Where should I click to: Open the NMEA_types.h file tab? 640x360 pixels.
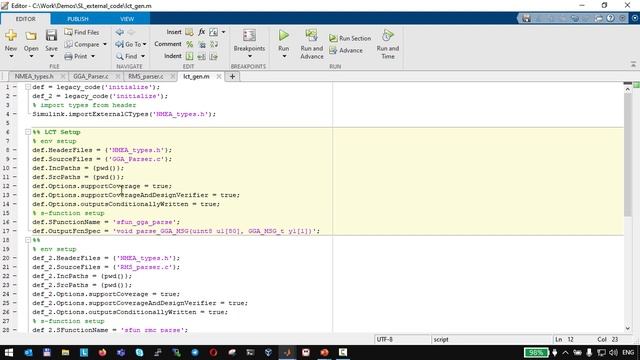(x=34, y=76)
